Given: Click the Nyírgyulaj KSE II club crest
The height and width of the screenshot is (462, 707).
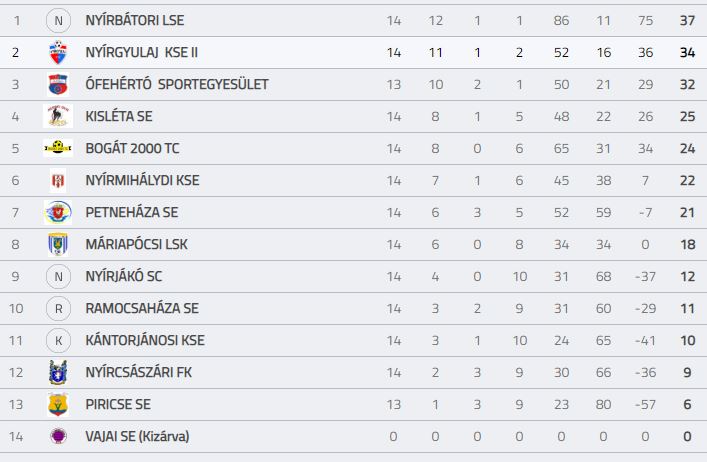Looking at the screenshot, I should coord(58,53).
